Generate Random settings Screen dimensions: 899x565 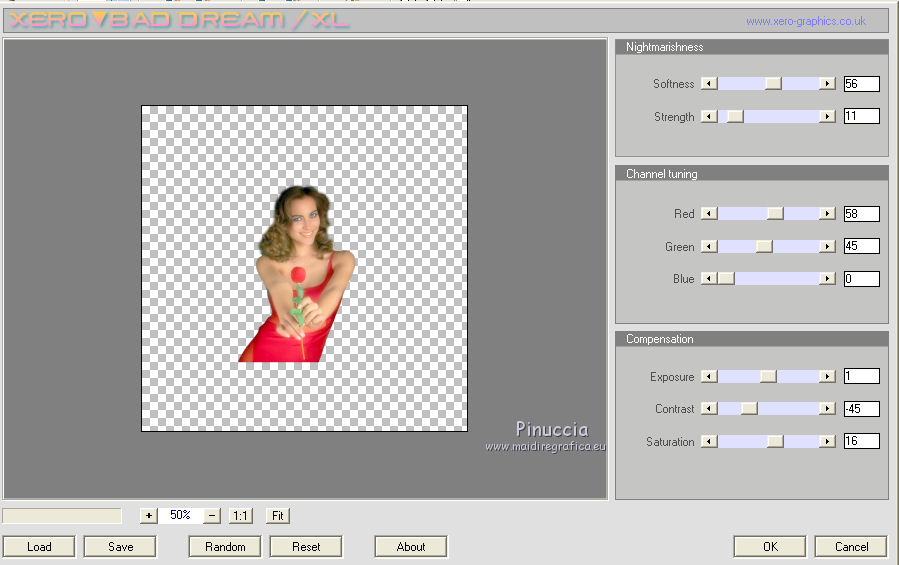pos(225,547)
